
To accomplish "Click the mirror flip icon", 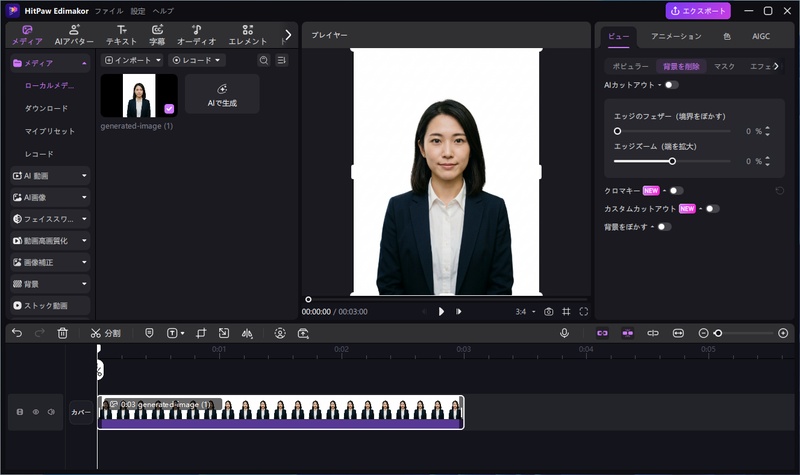I will (247, 333).
